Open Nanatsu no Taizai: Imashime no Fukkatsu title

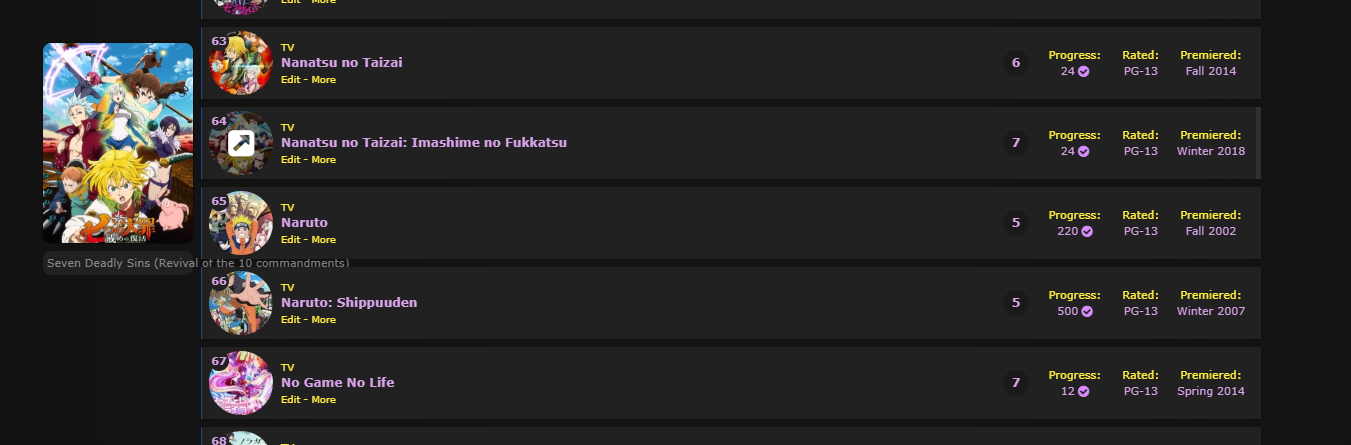coord(423,142)
